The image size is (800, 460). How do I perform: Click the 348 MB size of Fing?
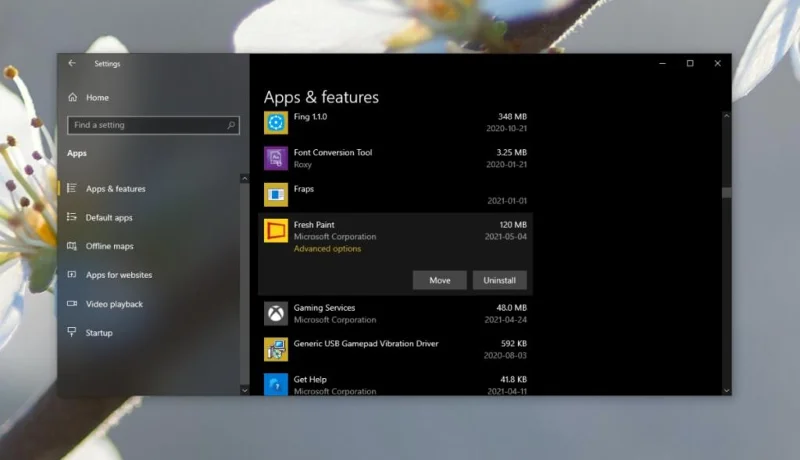[x=512, y=117]
